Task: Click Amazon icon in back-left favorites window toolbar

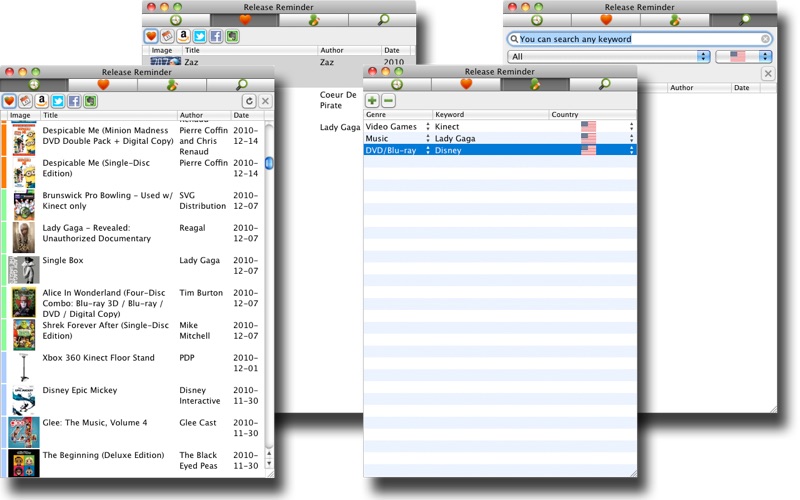Action: click(184, 36)
